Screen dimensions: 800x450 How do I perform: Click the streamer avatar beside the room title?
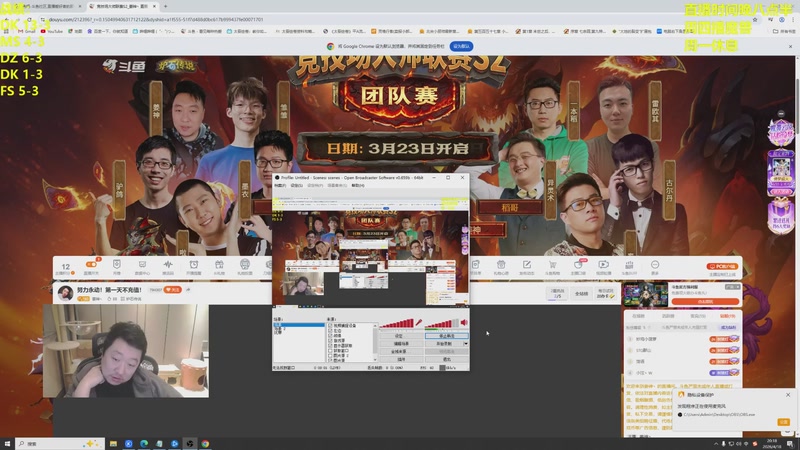65,293
